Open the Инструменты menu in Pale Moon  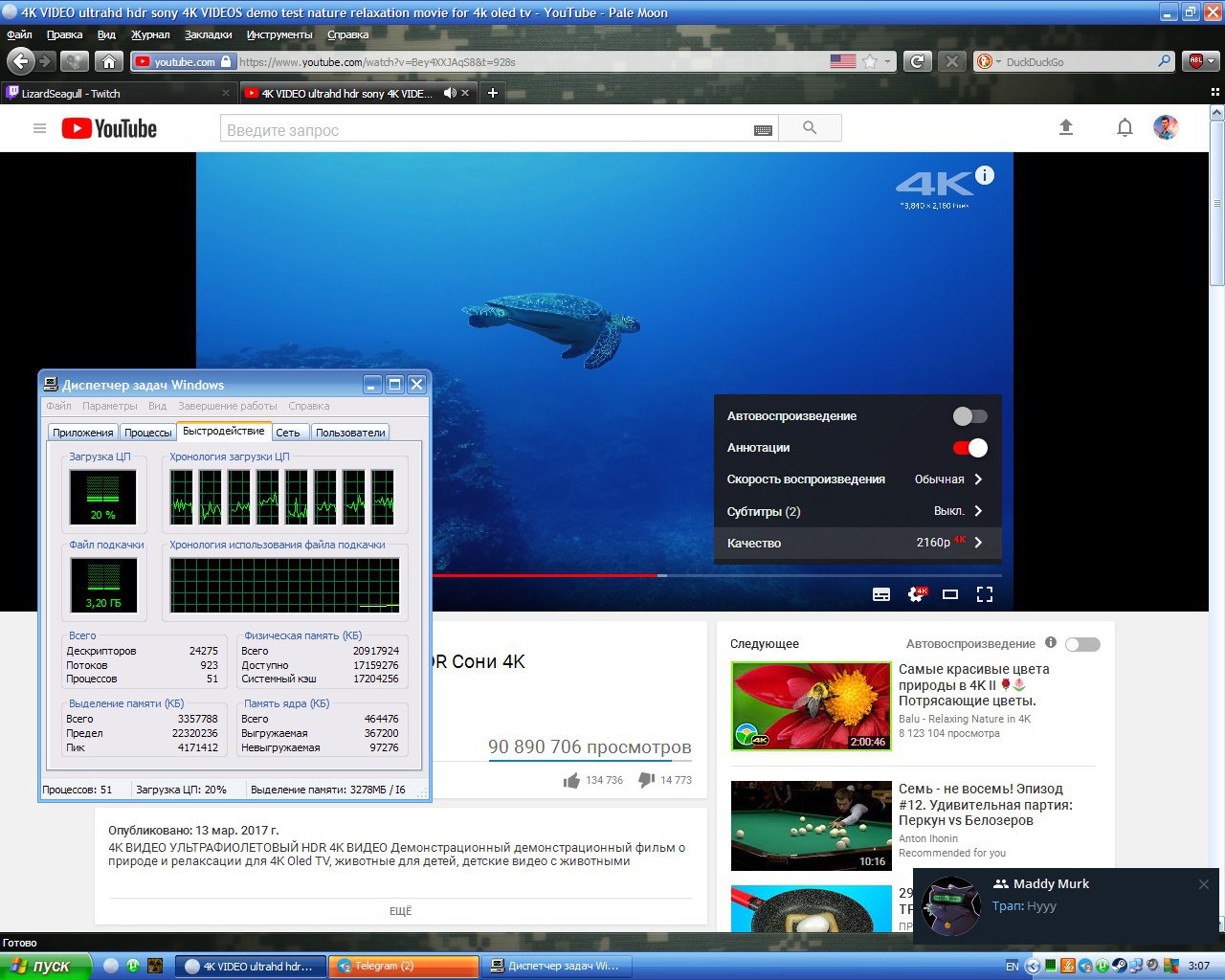(279, 34)
